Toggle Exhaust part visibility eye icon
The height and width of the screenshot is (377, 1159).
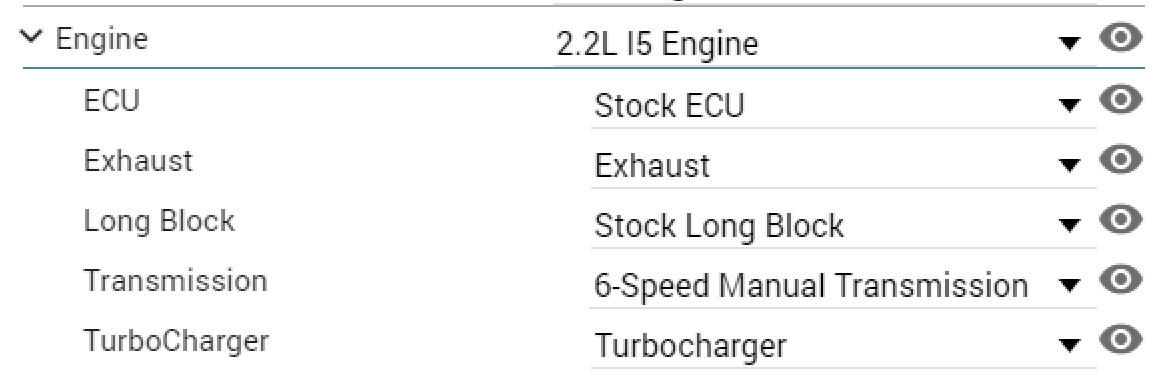[x=1121, y=159]
